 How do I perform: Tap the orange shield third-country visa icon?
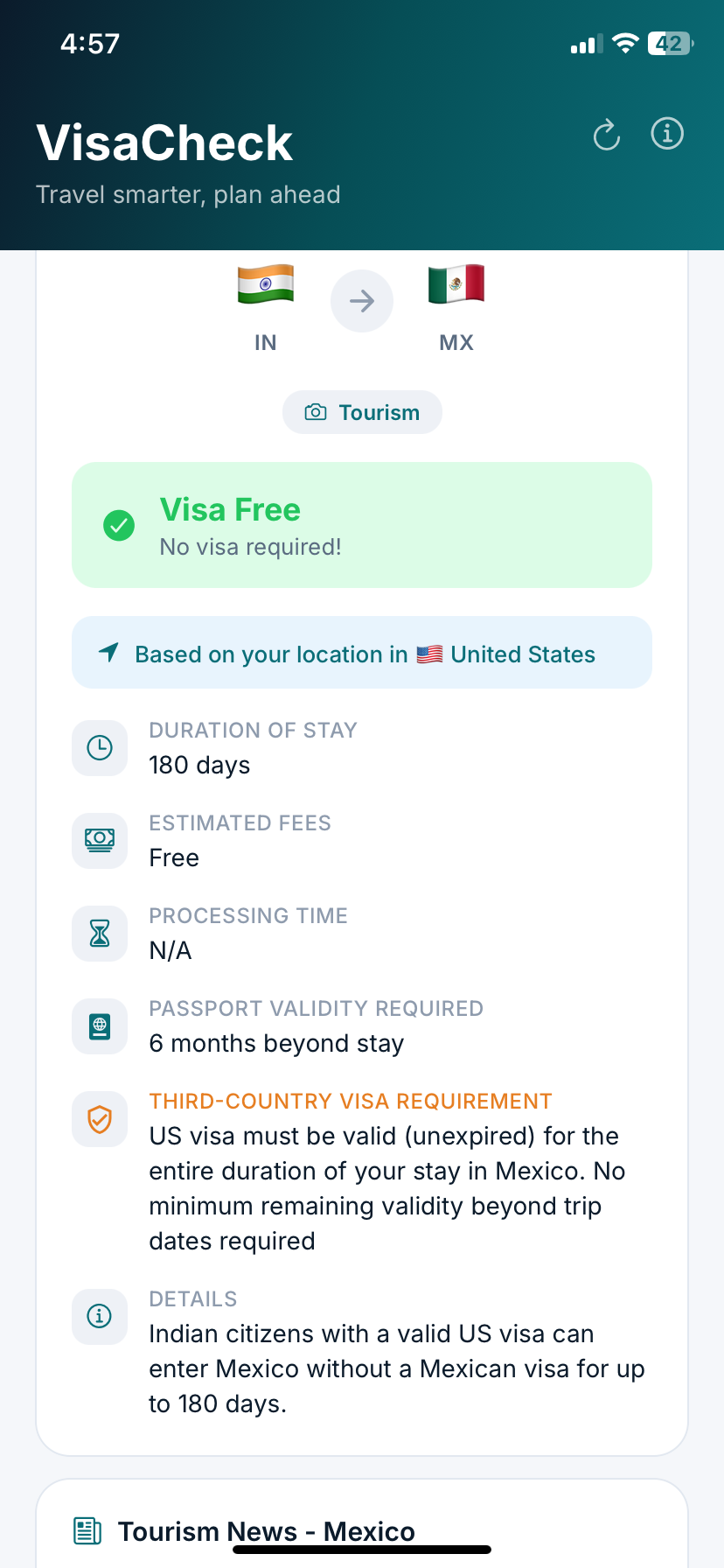coord(100,1118)
